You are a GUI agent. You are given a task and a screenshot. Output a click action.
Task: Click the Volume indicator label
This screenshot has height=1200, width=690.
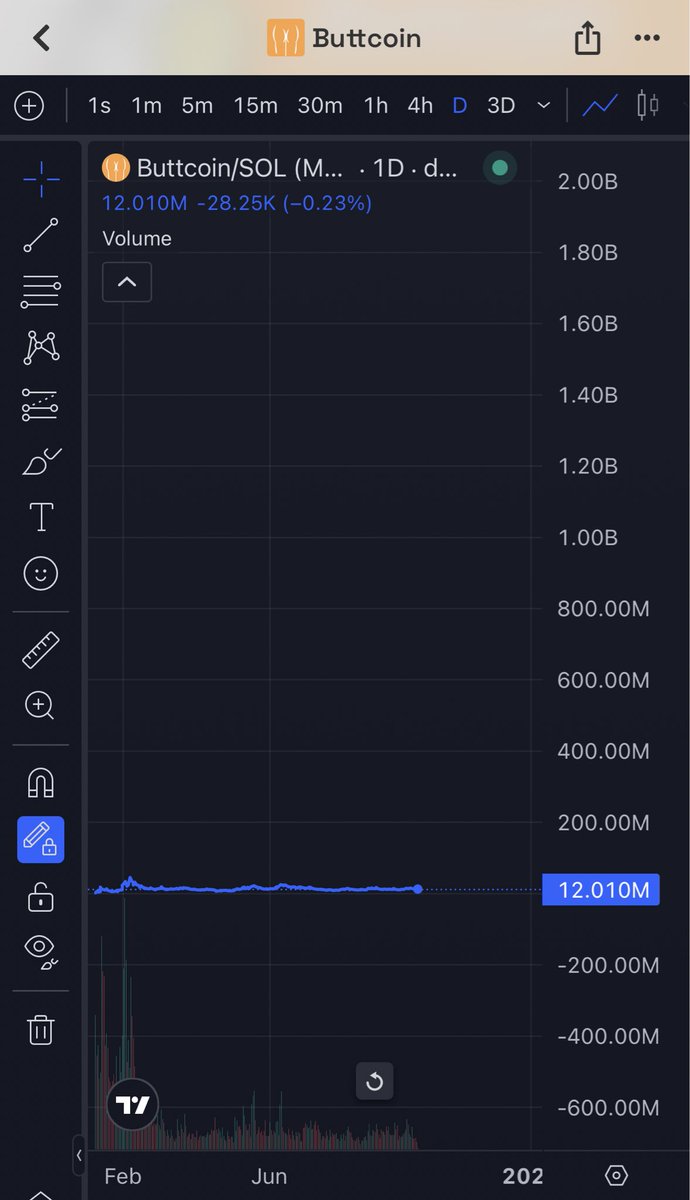137,238
